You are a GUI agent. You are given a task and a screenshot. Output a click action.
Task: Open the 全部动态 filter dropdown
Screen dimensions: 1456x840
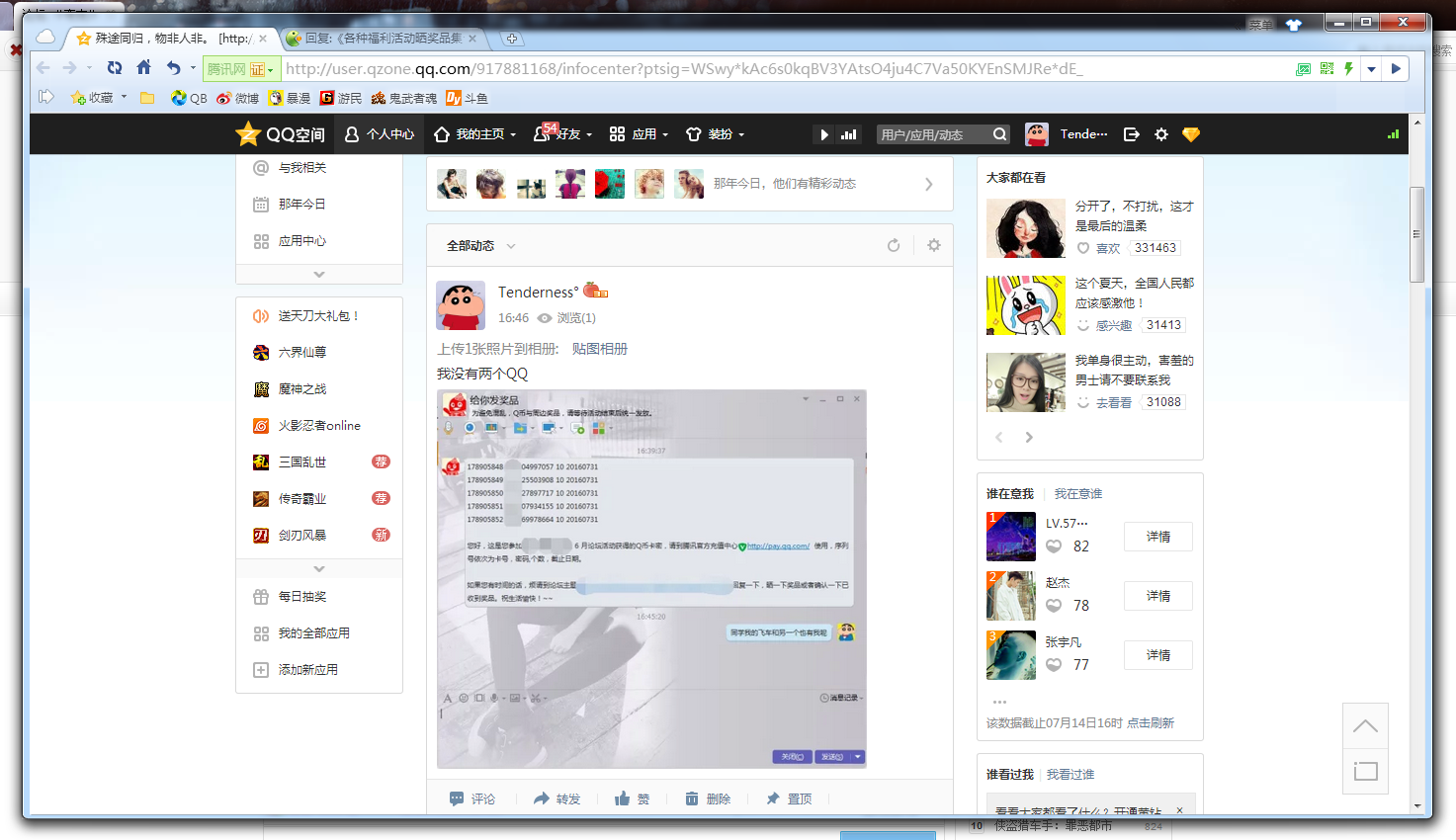pyautogui.click(x=480, y=246)
